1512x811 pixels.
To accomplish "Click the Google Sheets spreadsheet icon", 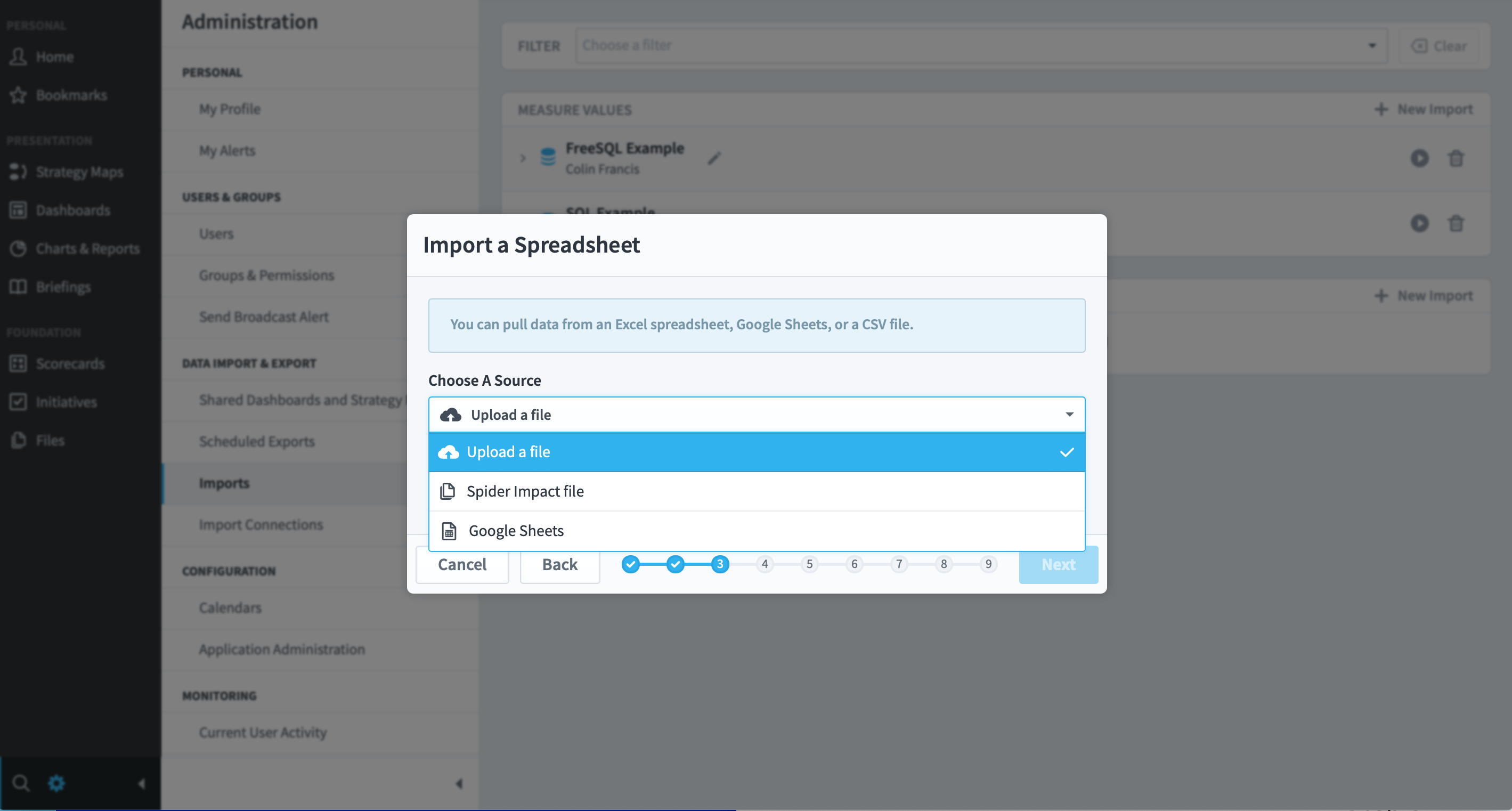I will click(x=449, y=531).
